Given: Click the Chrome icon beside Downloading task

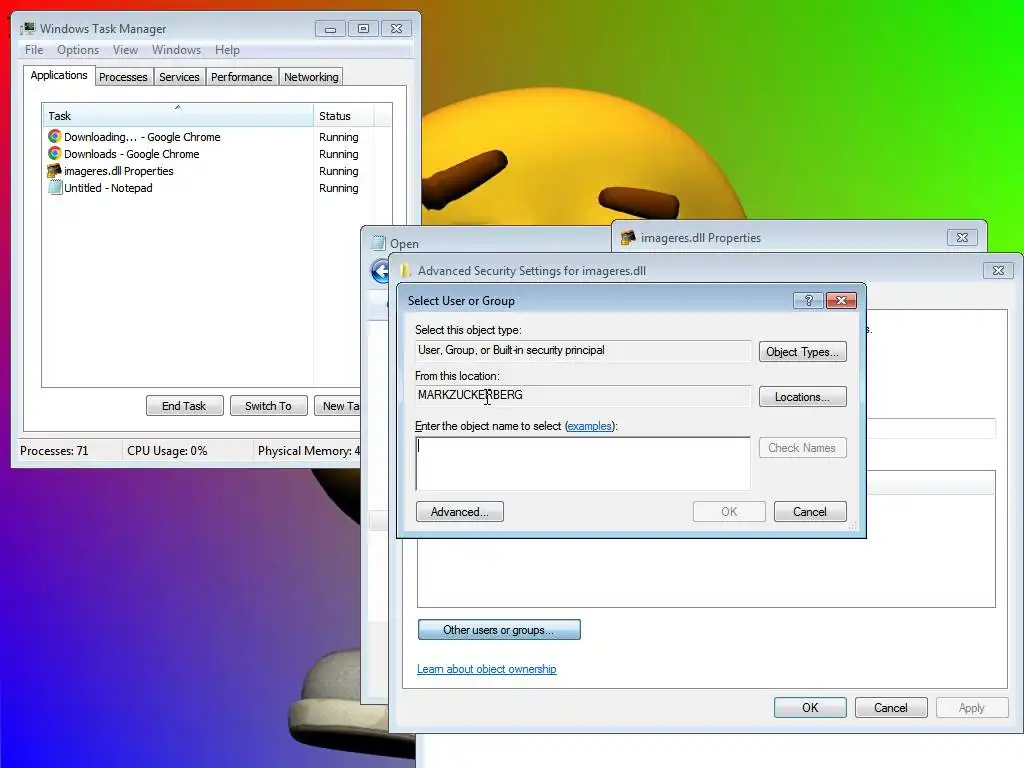Looking at the screenshot, I should click(55, 136).
